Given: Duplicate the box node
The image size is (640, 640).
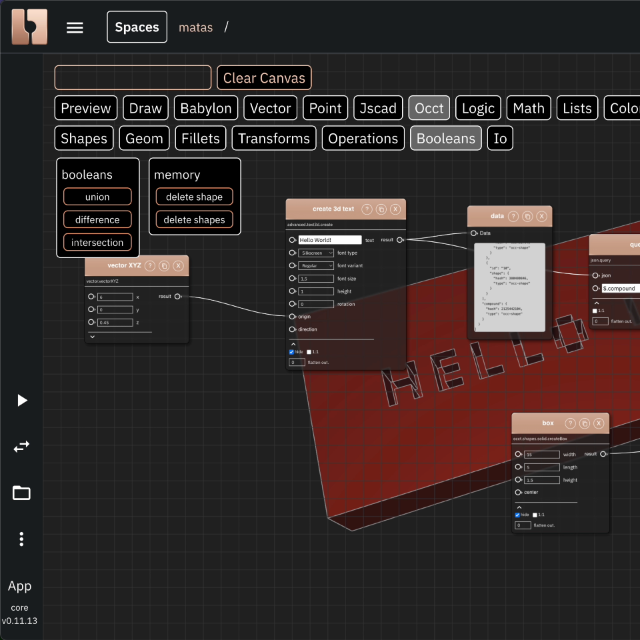Looking at the screenshot, I should (583, 423).
